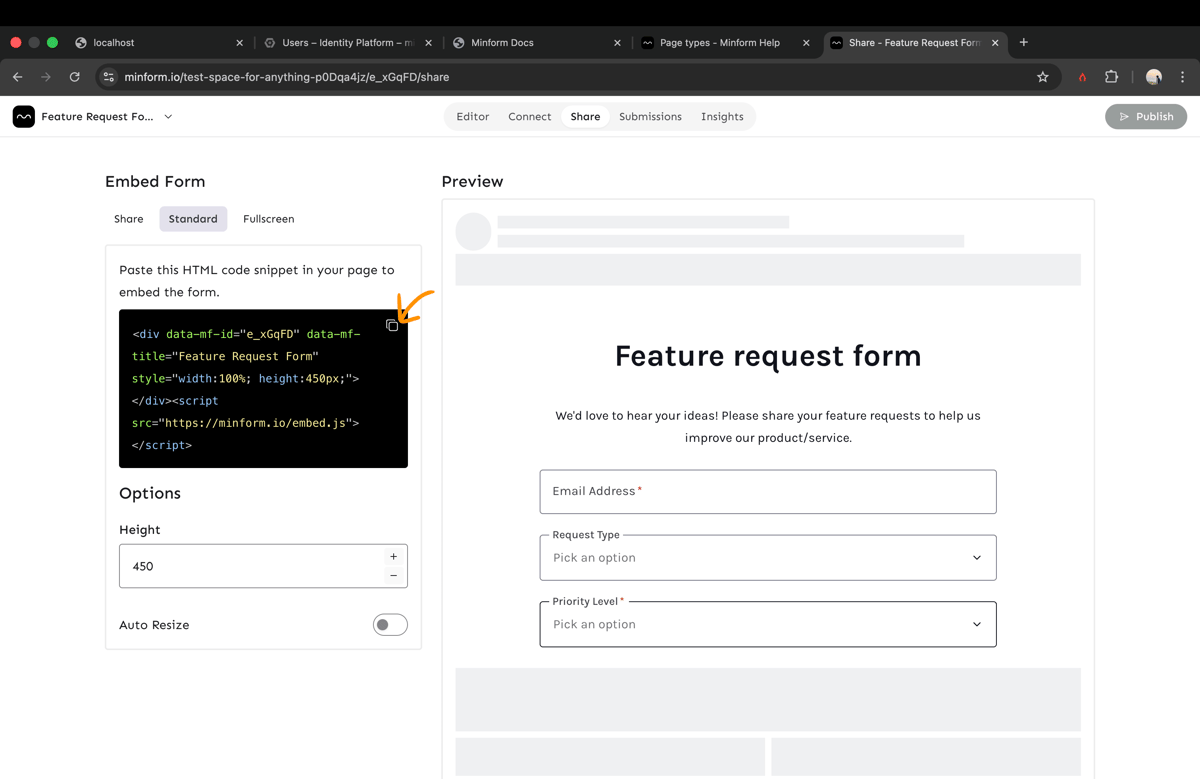Click the browser back arrow

point(18,77)
